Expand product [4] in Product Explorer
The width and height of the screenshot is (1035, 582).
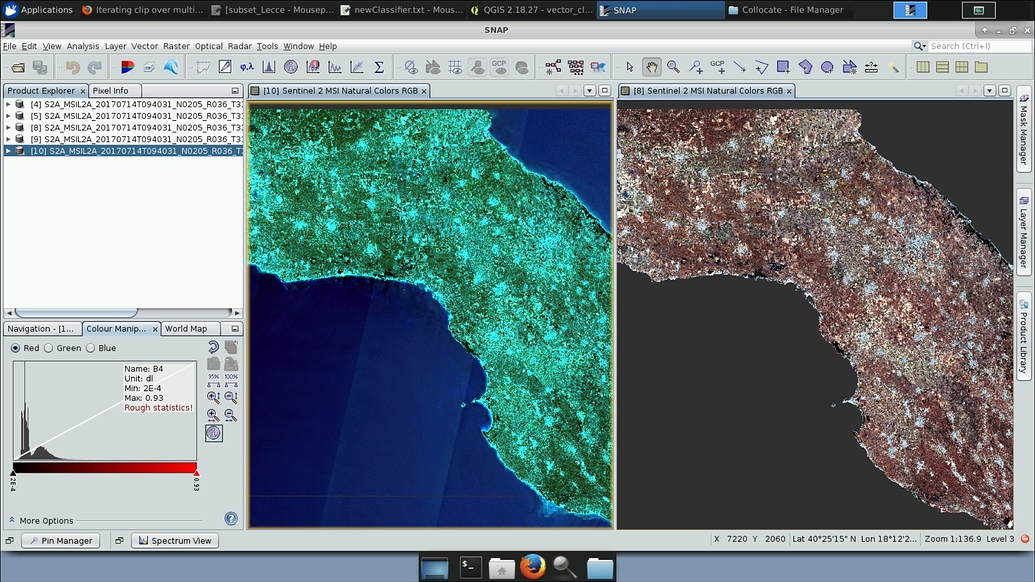[x=8, y=104]
